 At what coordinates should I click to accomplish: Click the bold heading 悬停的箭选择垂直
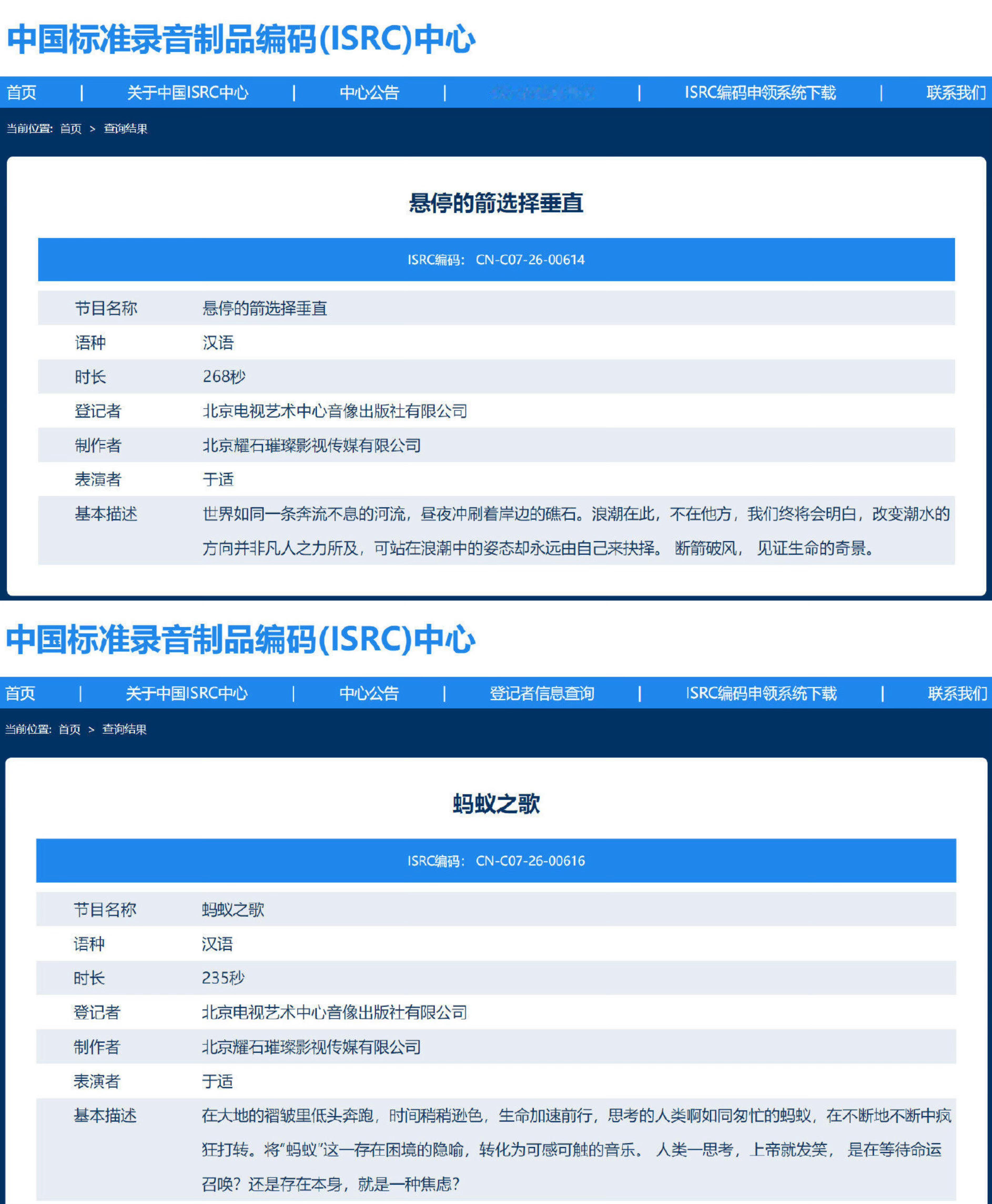[x=496, y=203]
